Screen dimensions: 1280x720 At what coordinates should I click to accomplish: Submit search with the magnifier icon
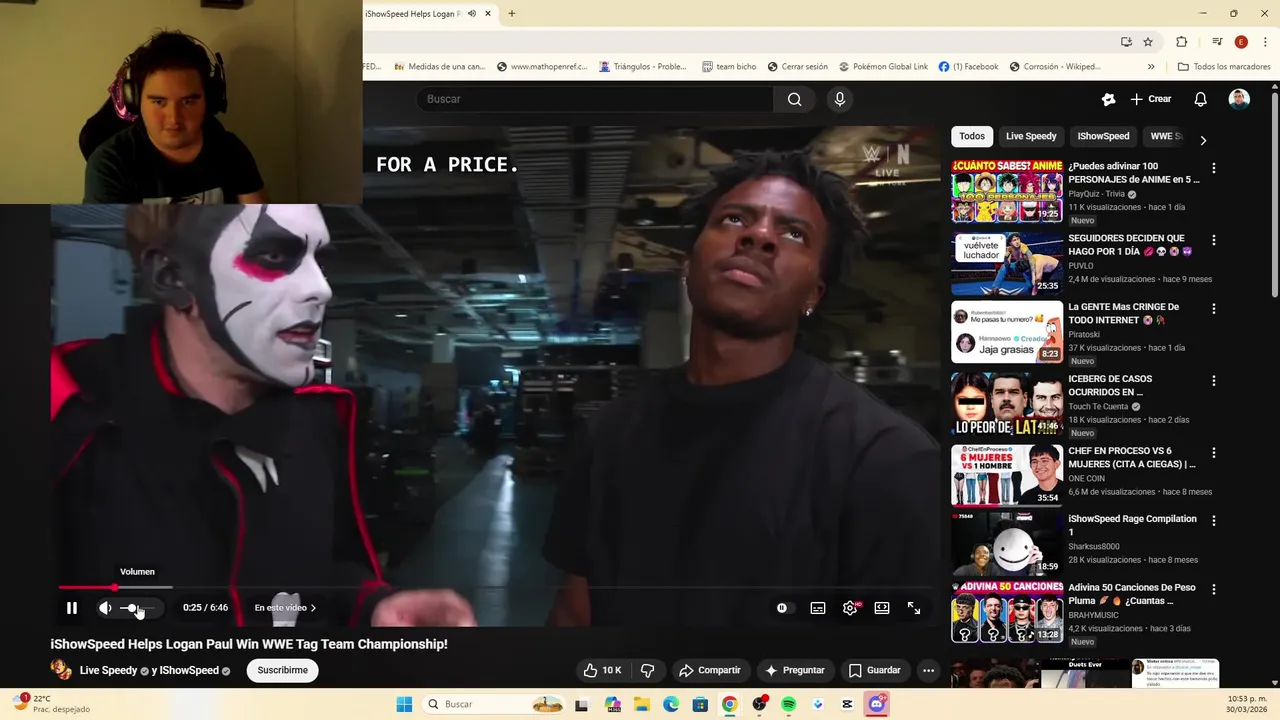(x=795, y=99)
